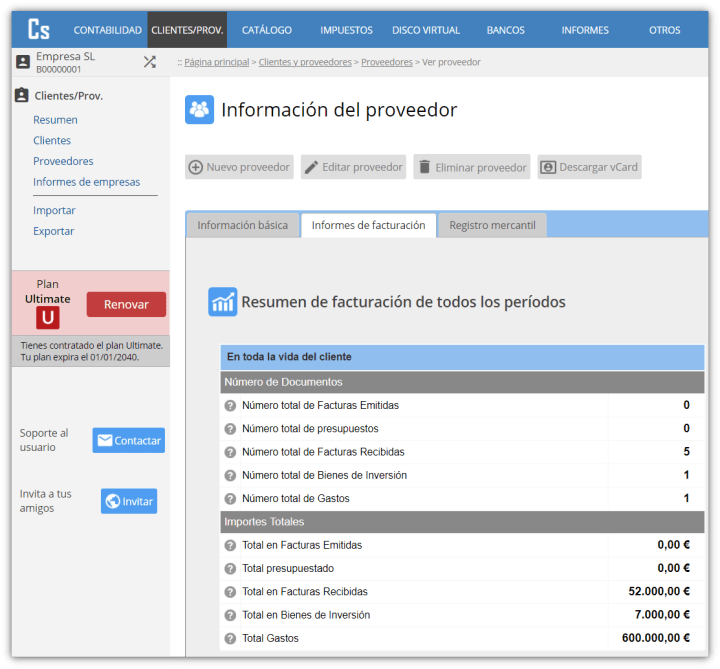Open the INFORMES menu
Screen dimensions: 720x669
(x=585, y=30)
